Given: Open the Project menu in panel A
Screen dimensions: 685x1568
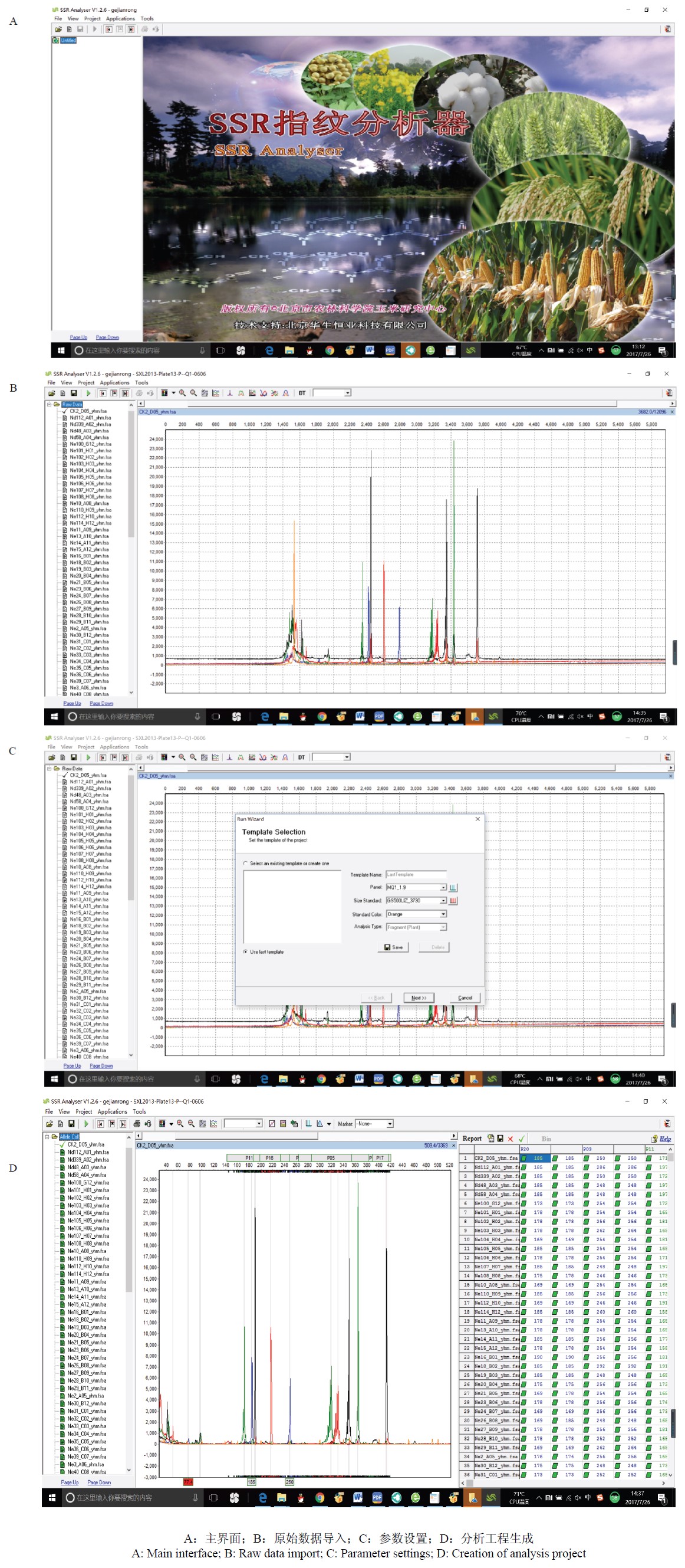Looking at the screenshot, I should click(92, 18).
